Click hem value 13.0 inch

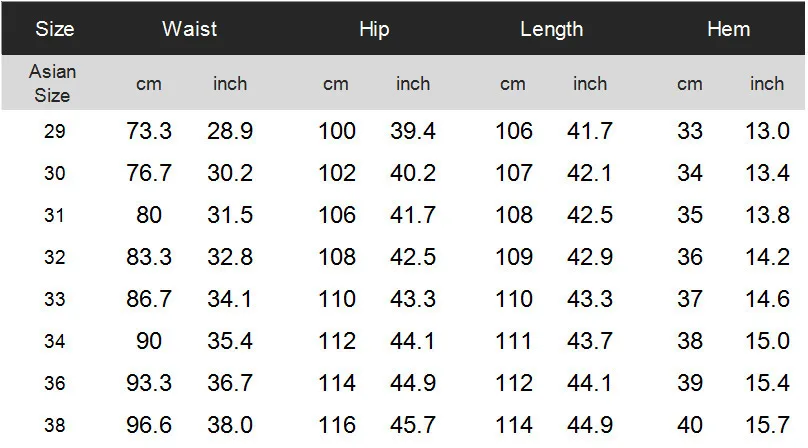tap(767, 131)
